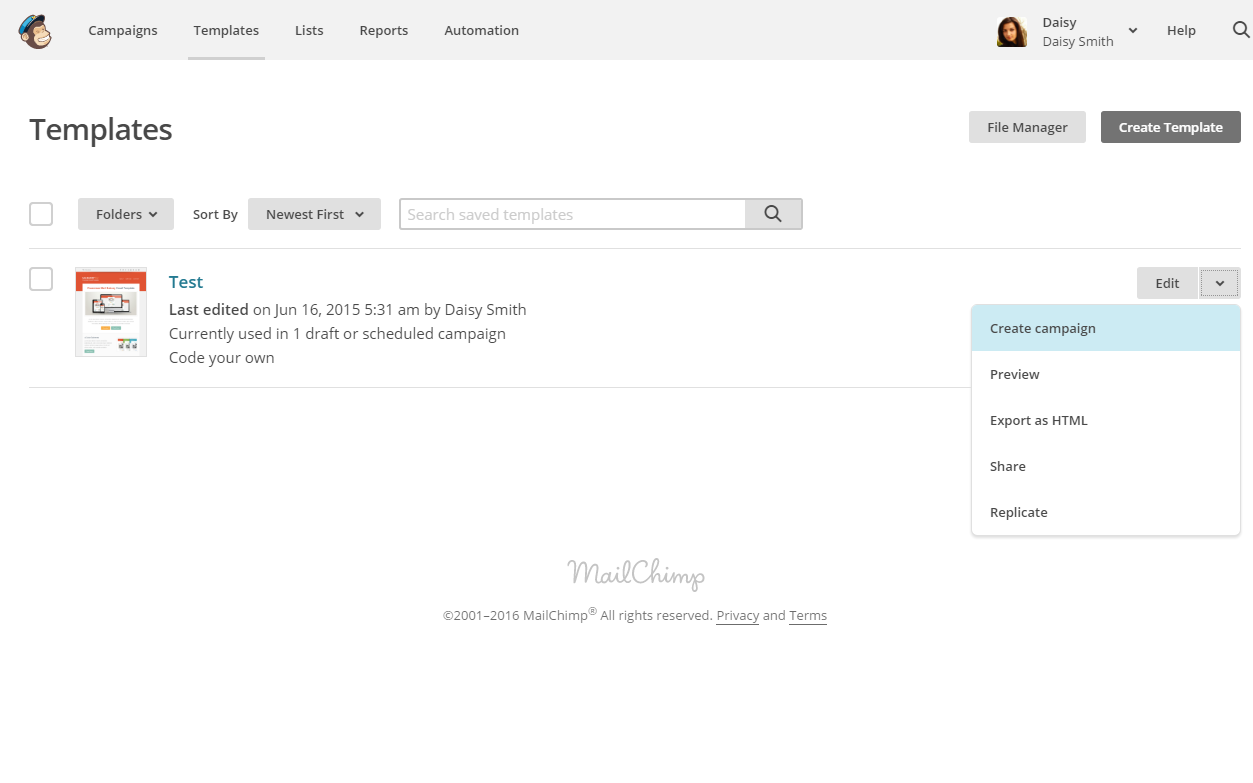The height and width of the screenshot is (783, 1253).
Task: Go to the Campaigns tab
Action: (123, 30)
